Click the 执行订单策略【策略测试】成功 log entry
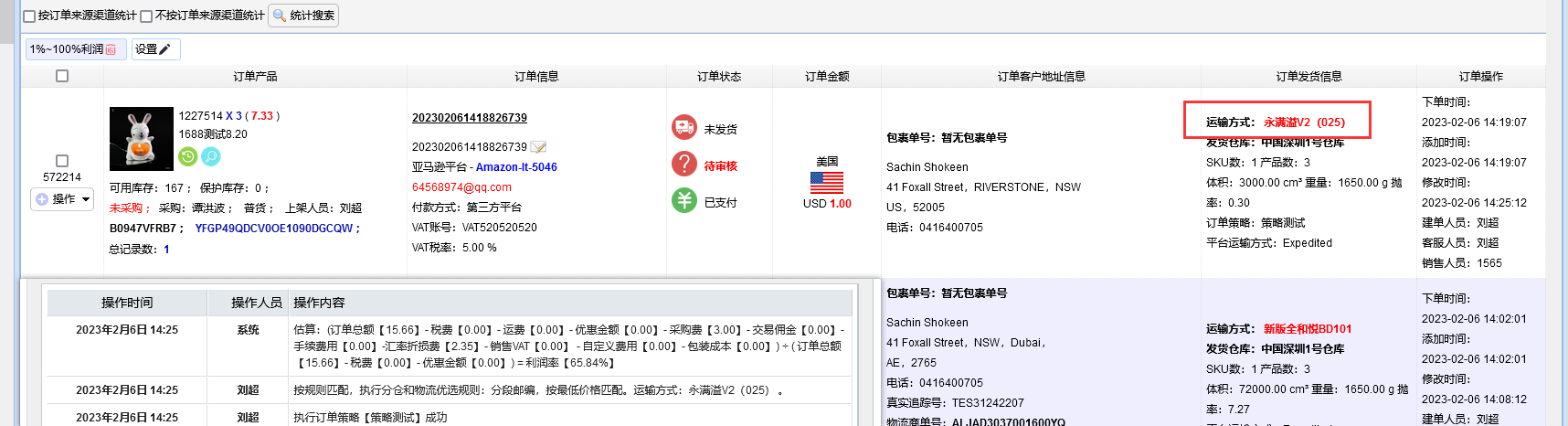 click(370, 418)
